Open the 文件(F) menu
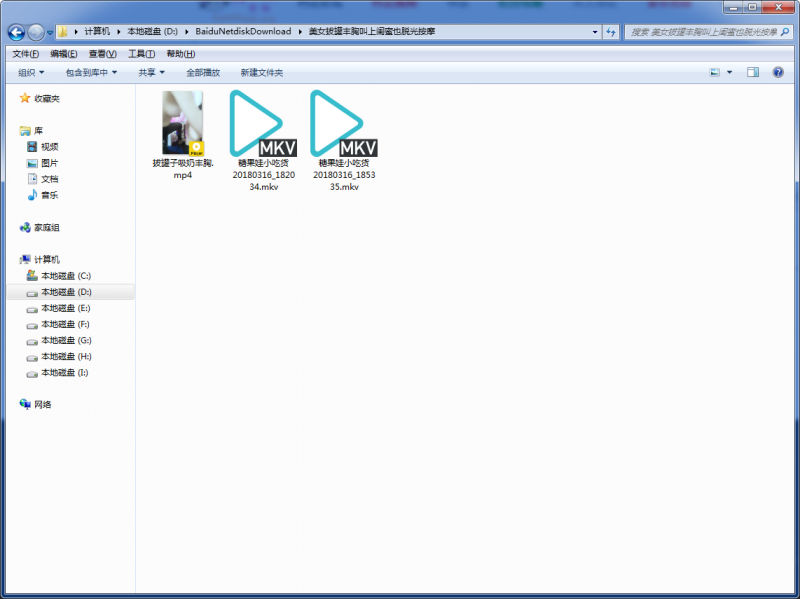Image resolution: width=800 pixels, height=599 pixels. (25, 54)
